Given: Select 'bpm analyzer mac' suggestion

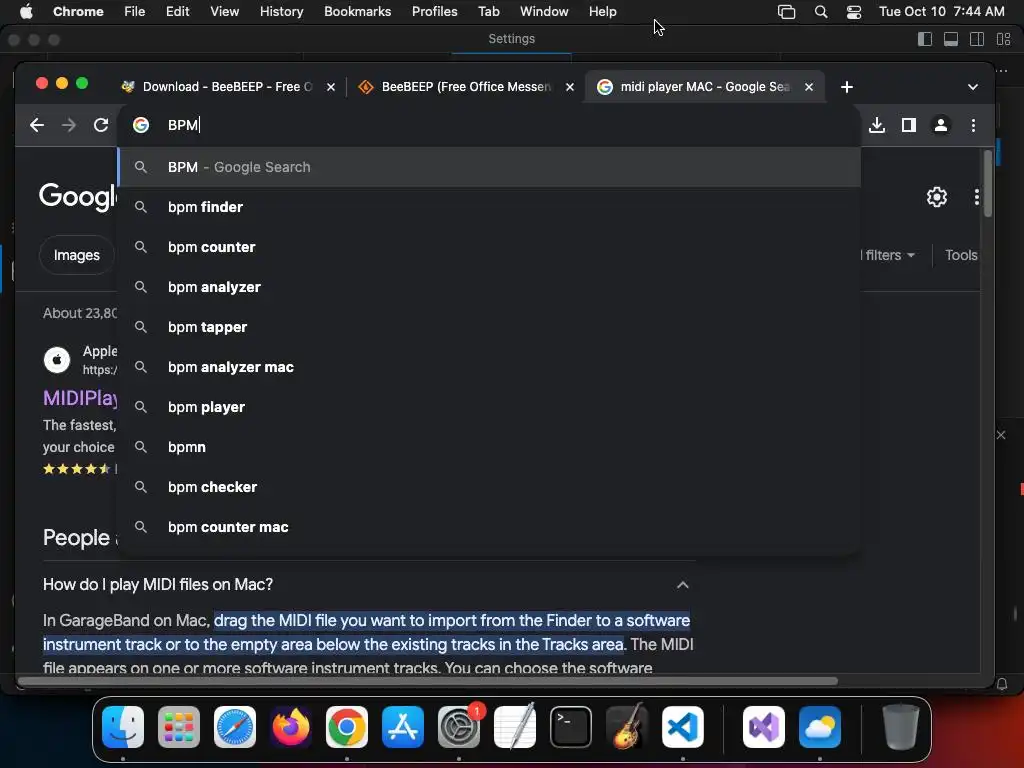Looking at the screenshot, I should pyautogui.click(x=489, y=367).
